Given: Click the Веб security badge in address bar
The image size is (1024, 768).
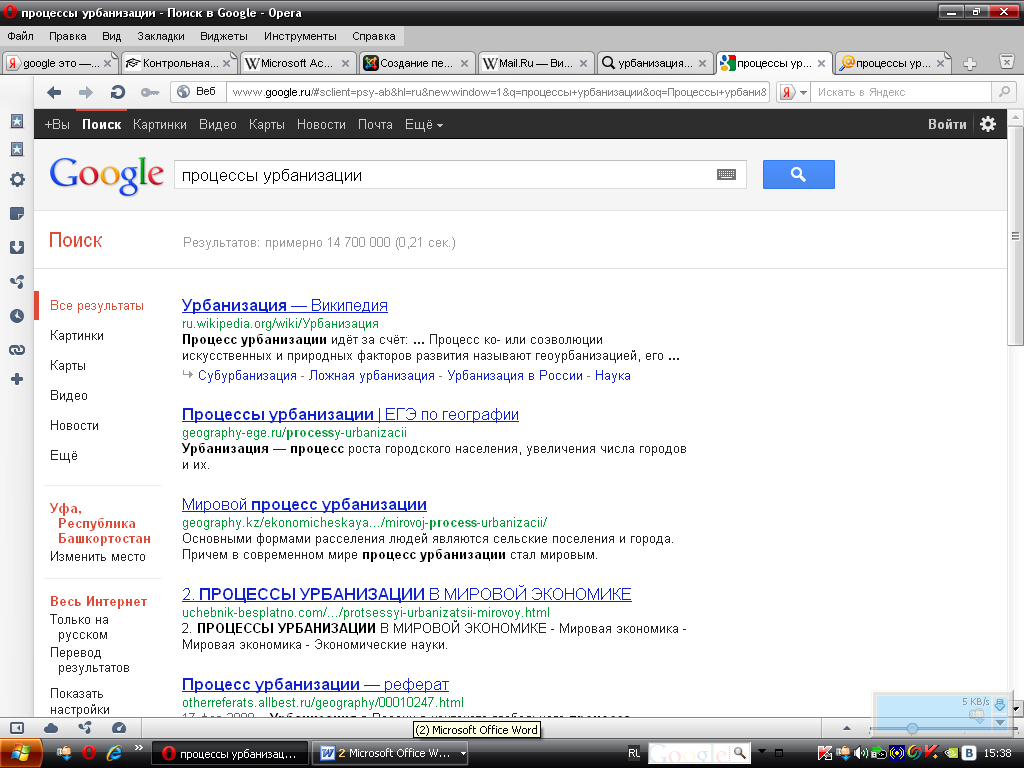Looking at the screenshot, I should click(x=198, y=91).
